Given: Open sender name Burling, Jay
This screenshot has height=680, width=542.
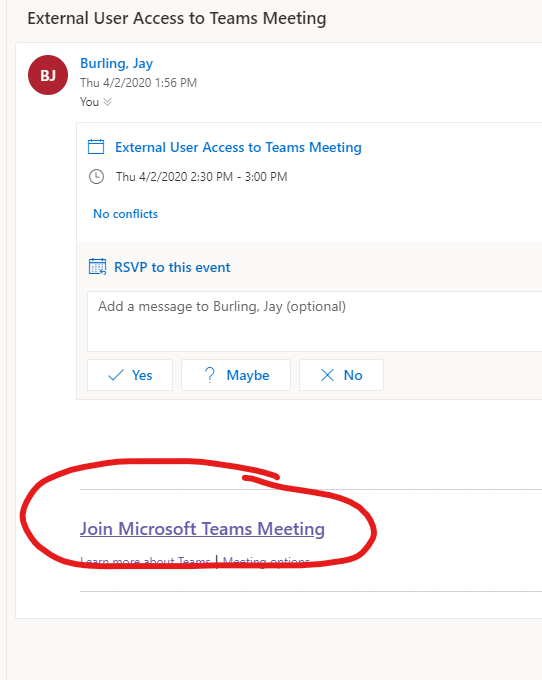Looking at the screenshot, I should click(x=116, y=63).
